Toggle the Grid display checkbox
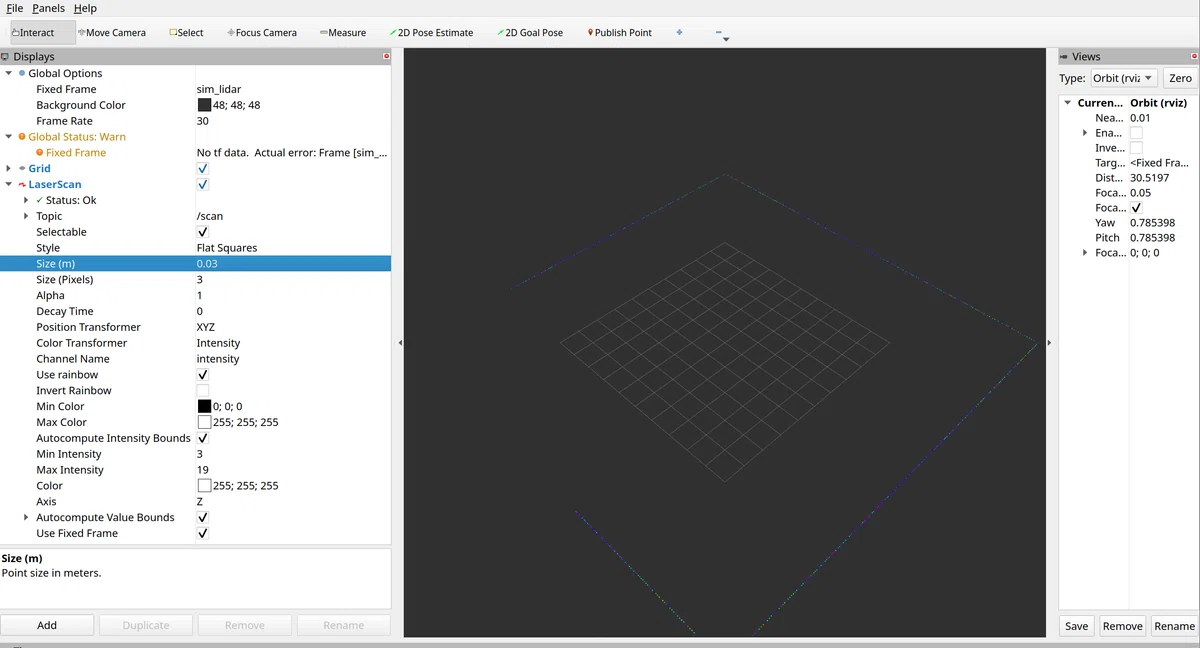The image size is (1200, 648). click(x=203, y=169)
